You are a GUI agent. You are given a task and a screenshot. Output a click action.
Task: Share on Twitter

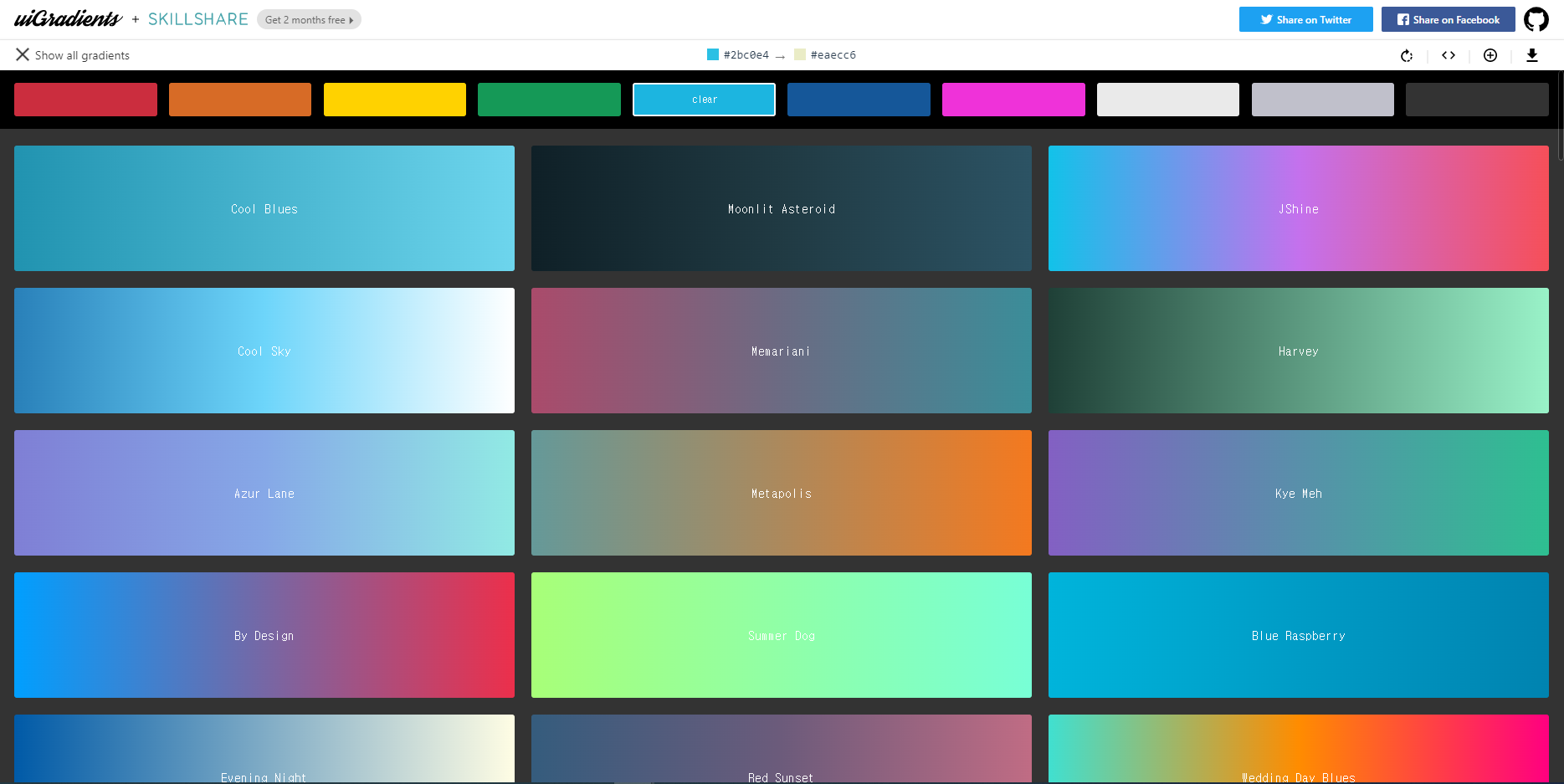1305,19
